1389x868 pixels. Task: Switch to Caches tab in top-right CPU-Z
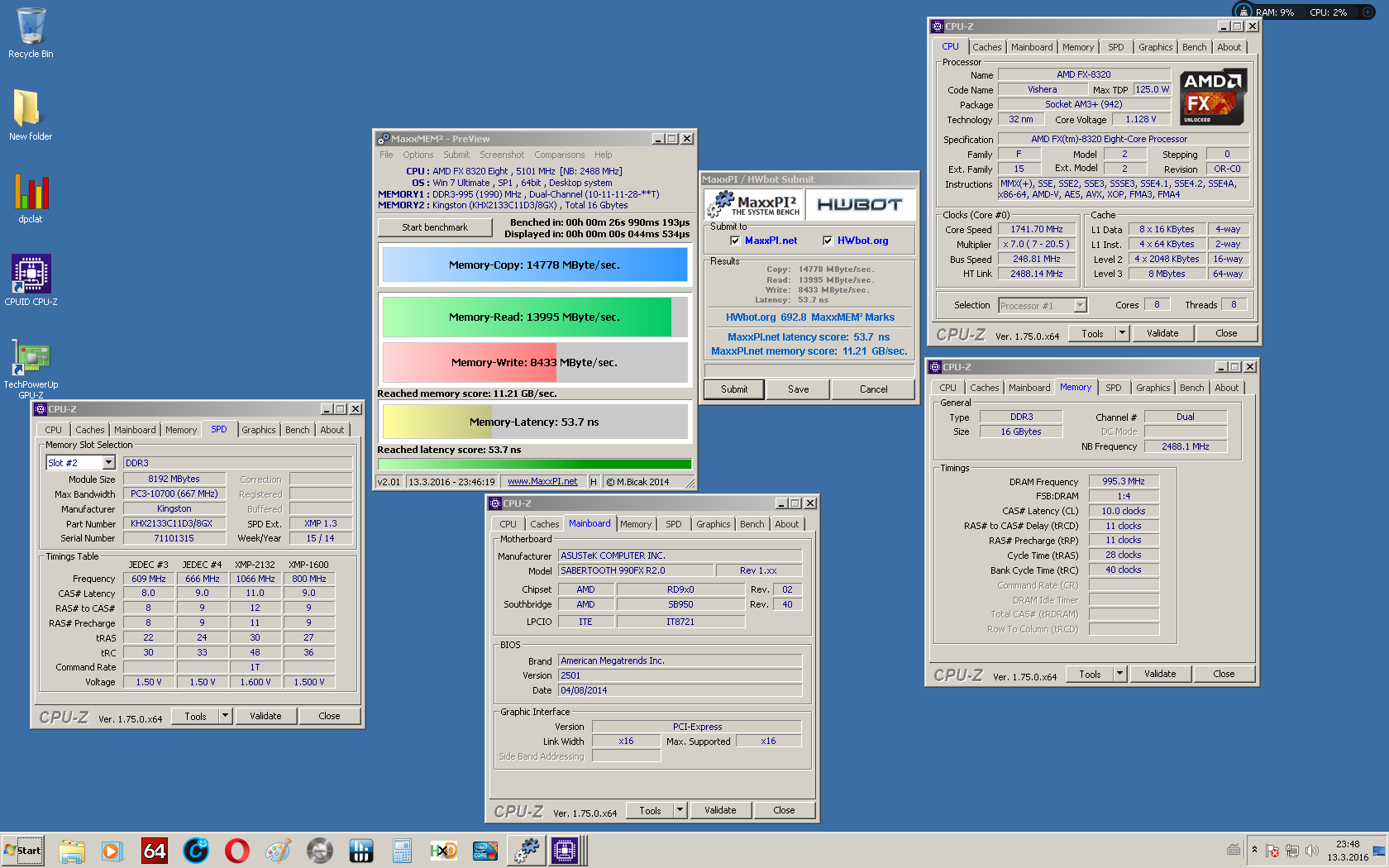[x=987, y=47]
